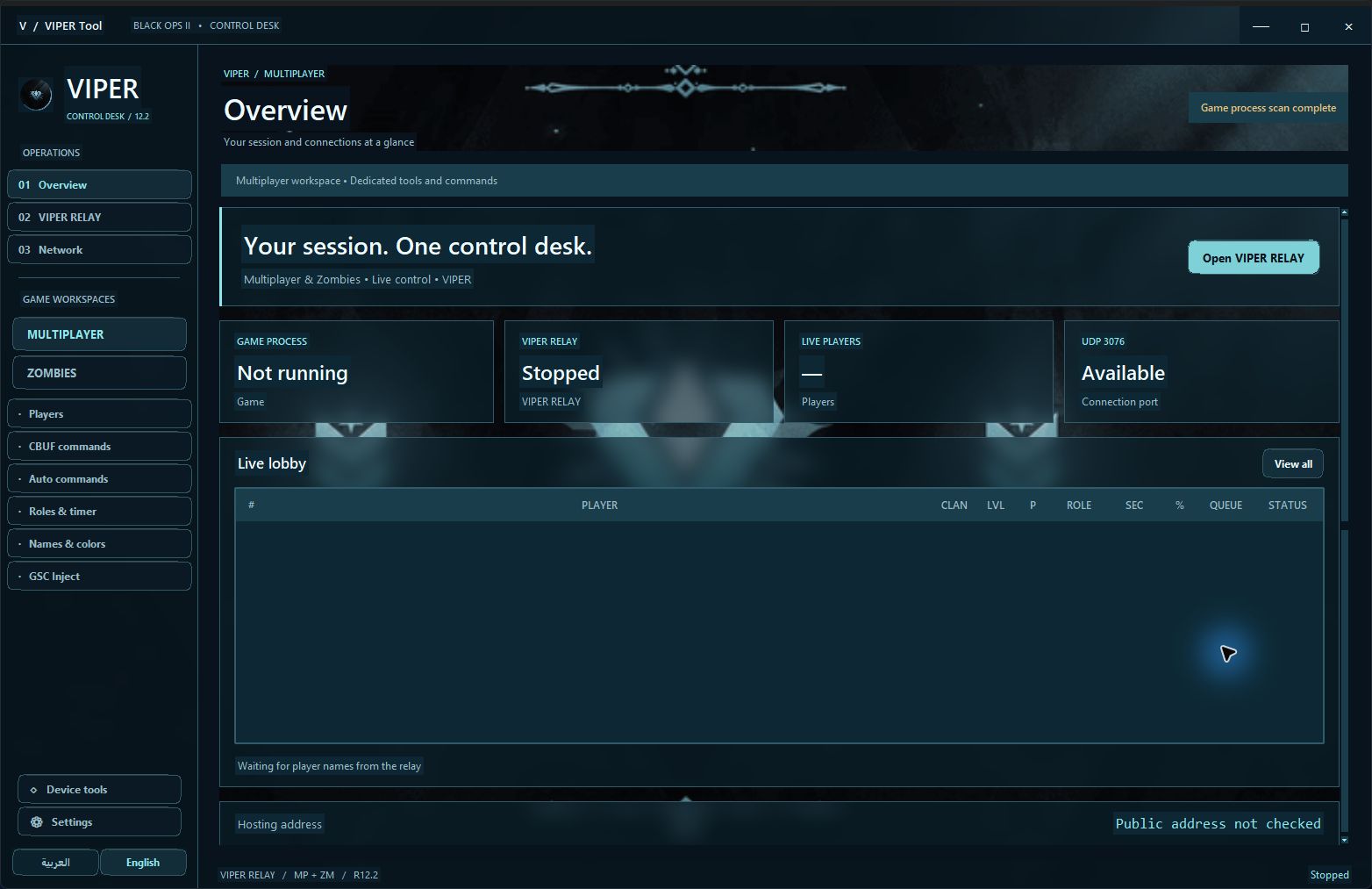Click the VIPER logo icon in sidebar

[36, 95]
